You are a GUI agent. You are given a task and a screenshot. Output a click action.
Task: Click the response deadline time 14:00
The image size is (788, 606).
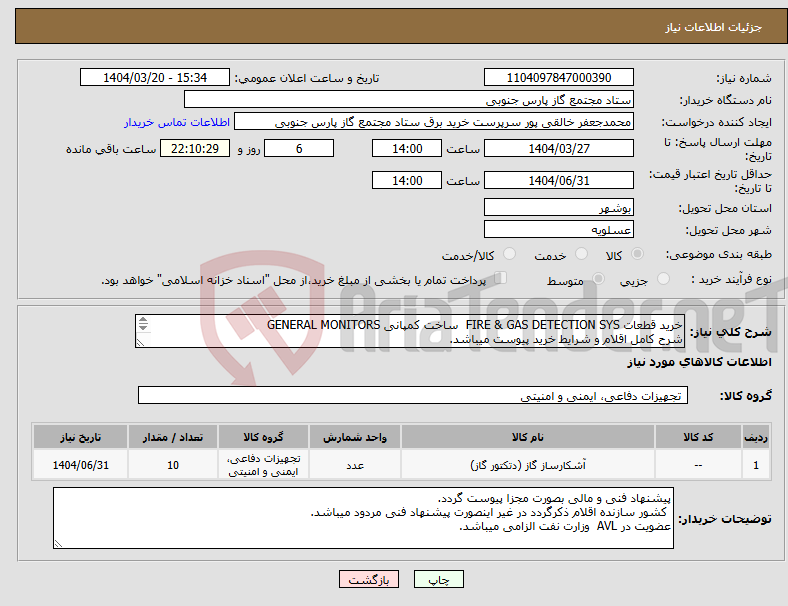[407, 149]
